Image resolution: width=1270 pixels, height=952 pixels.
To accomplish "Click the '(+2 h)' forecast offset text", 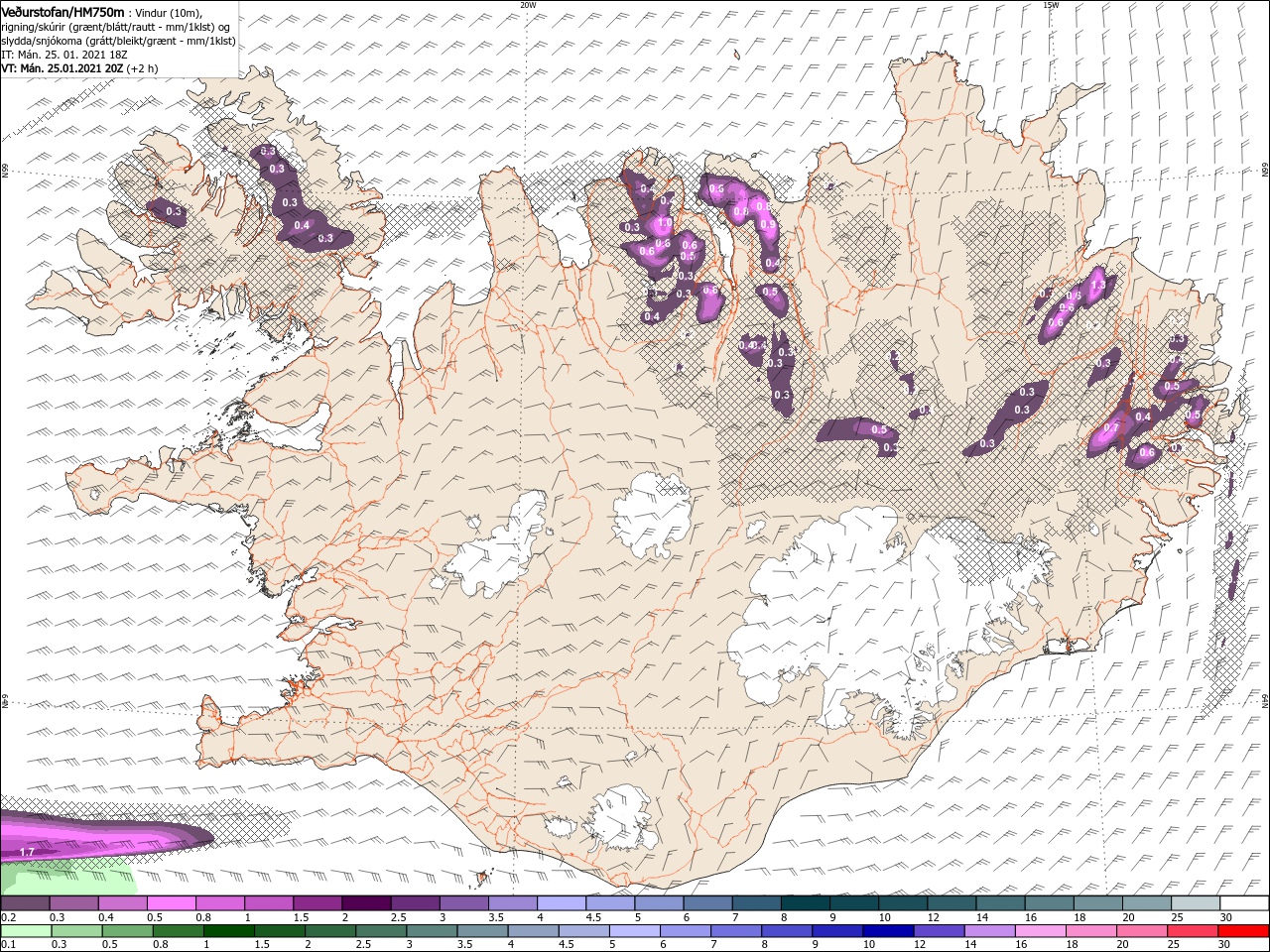I will click(x=142, y=69).
